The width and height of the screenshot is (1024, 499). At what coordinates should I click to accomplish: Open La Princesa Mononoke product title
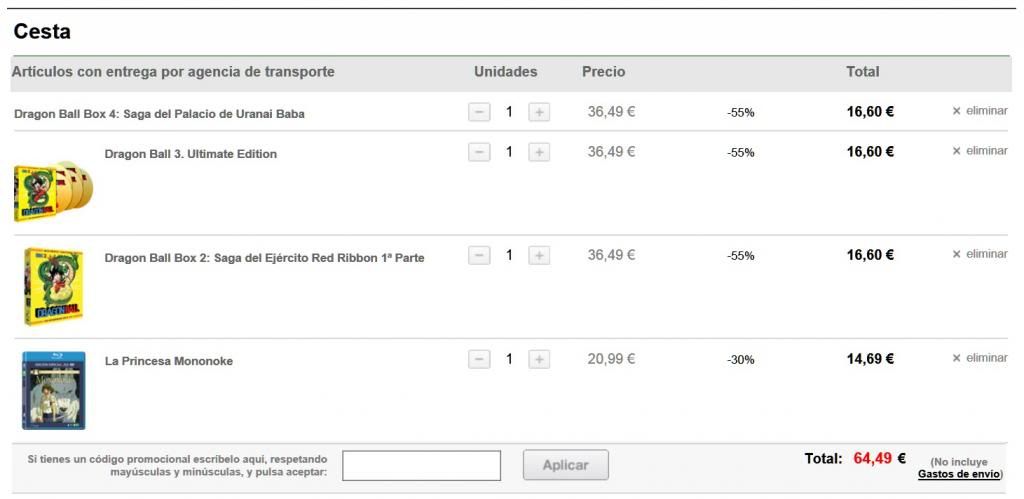168,361
